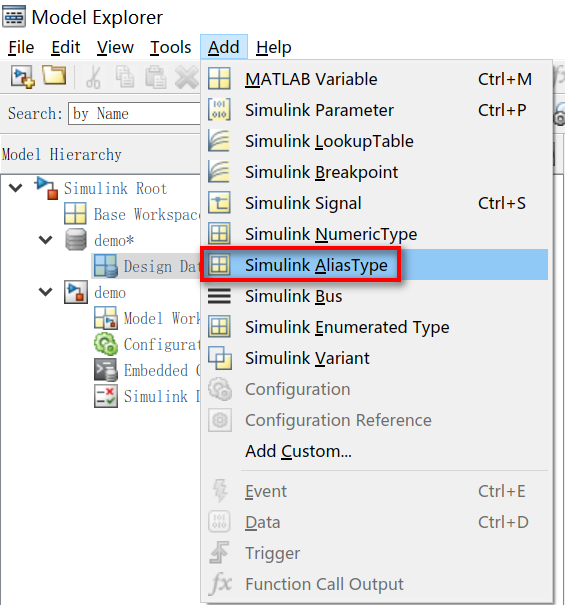This screenshot has height=605, width=565.
Task: Collapse the demo* data dictionary node
Action: (x=46, y=240)
